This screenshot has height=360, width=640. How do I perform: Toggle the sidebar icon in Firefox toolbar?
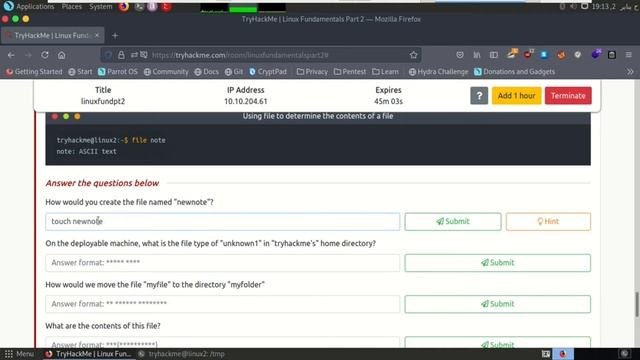493,55
